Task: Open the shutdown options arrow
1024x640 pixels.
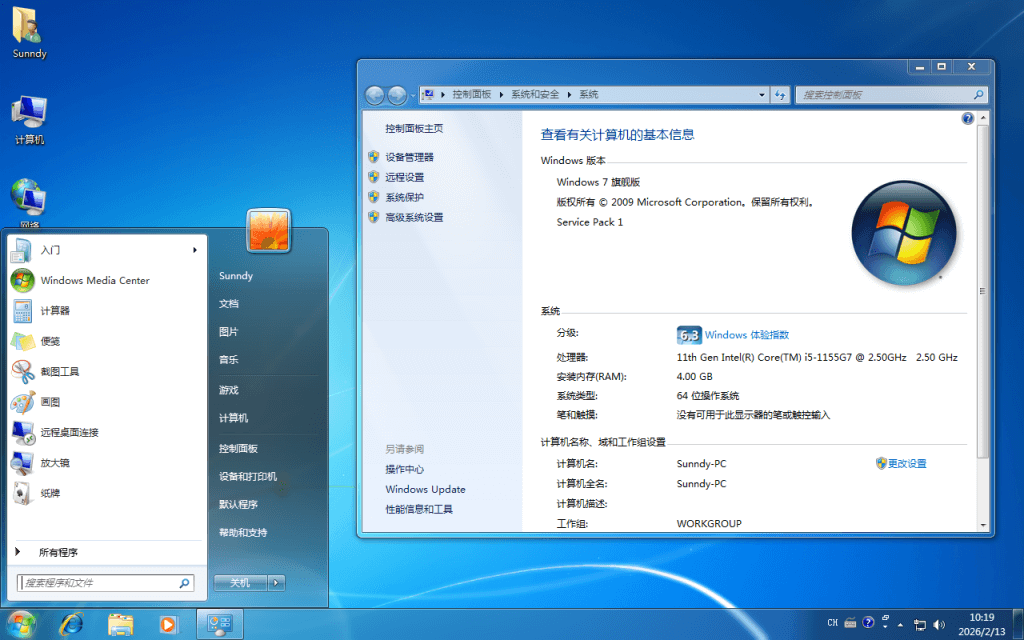Action: [x=277, y=583]
